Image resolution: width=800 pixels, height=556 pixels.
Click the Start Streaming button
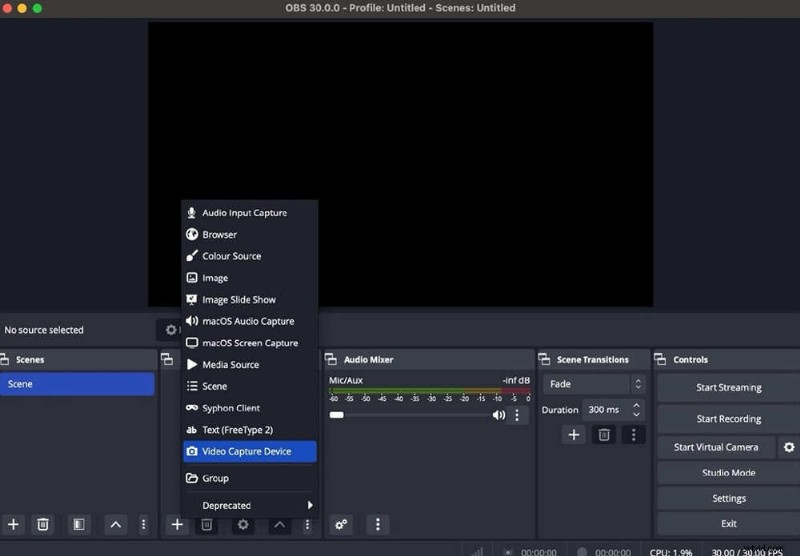pyautogui.click(x=729, y=388)
